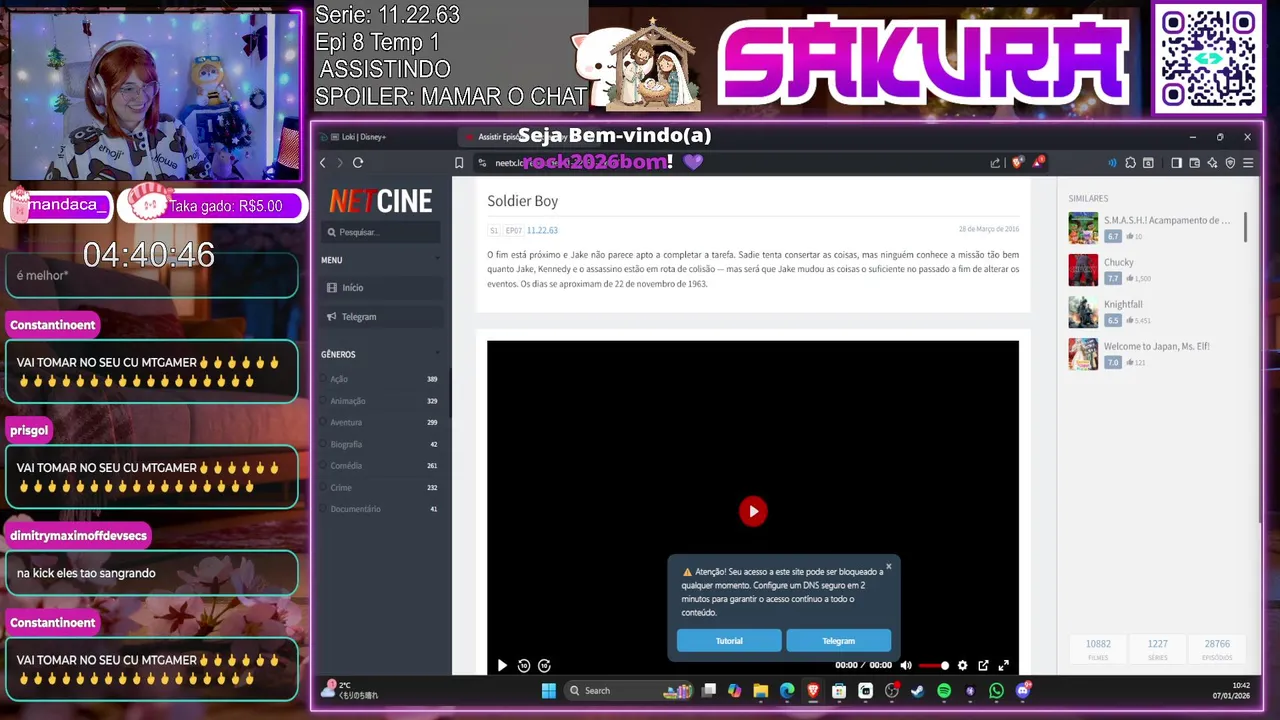Collapse the GÊNEROS section chevron

pos(437,354)
